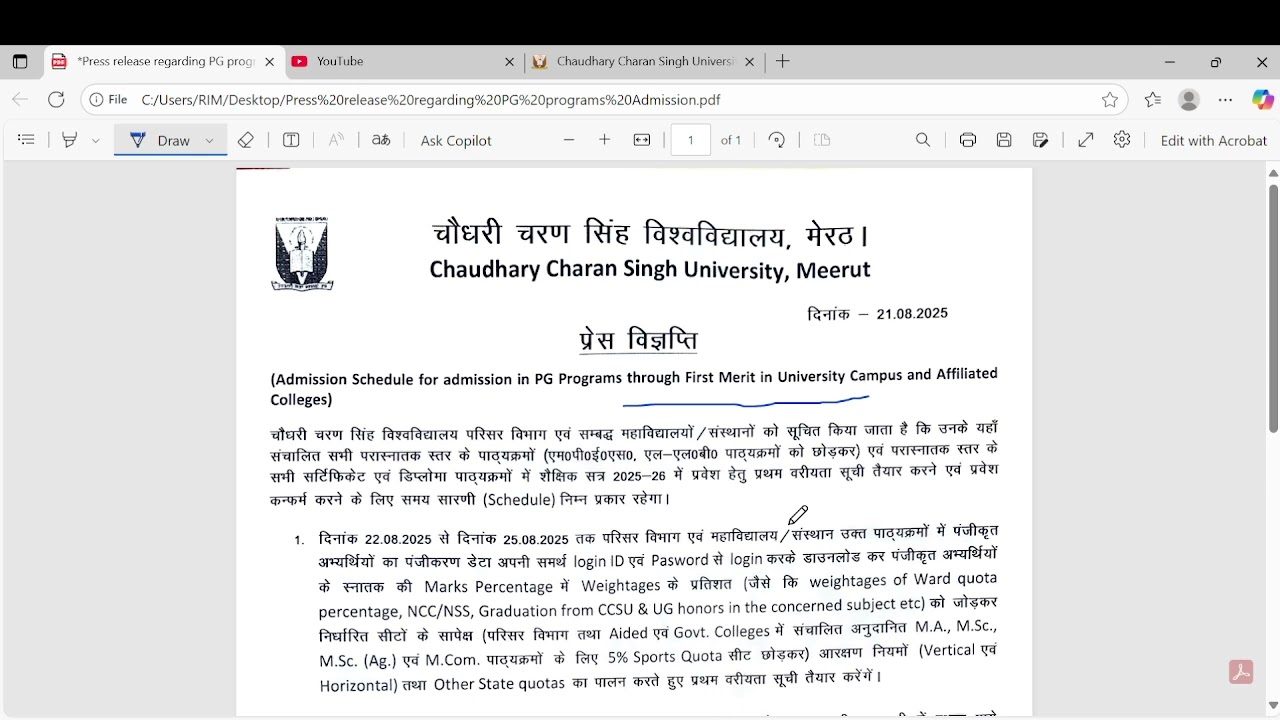Click the floating Adobe Acrobat icon
Image resolution: width=1280 pixels, height=720 pixels.
1241,672
